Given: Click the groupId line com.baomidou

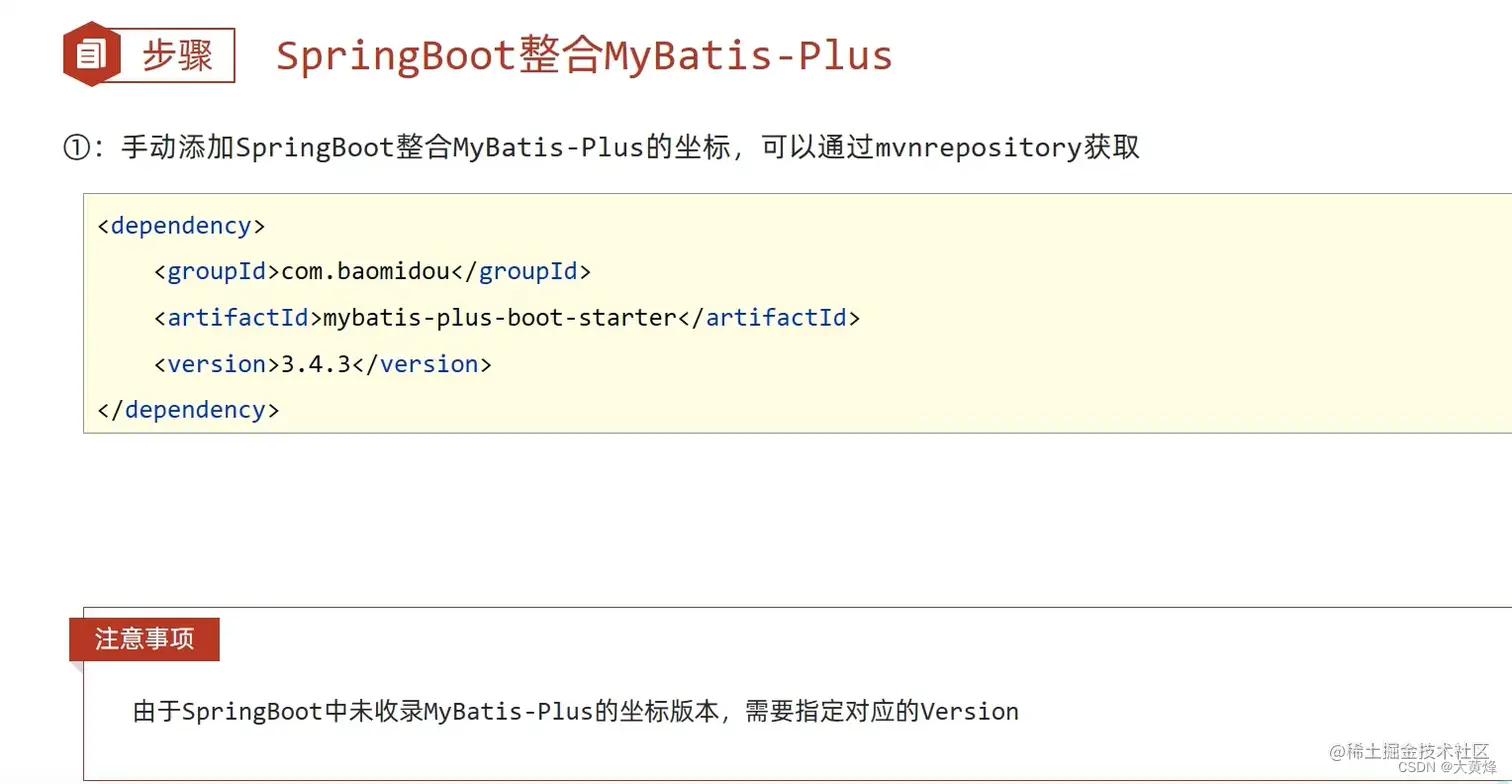Looking at the screenshot, I should tap(373, 272).
